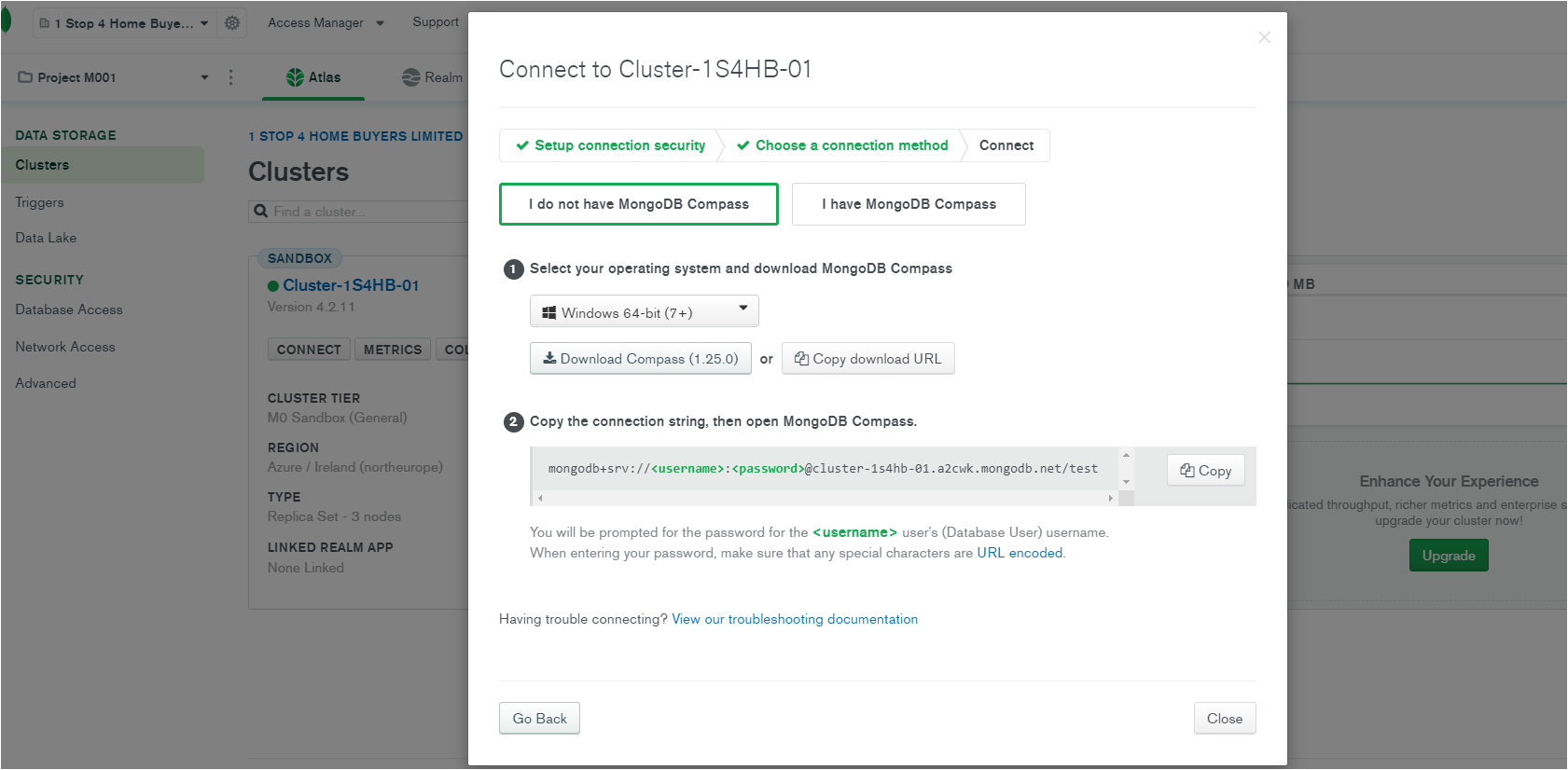Open Data Lake in the sidebar
The width and height of the screenshot is (1568, 770).
point(46,238)
